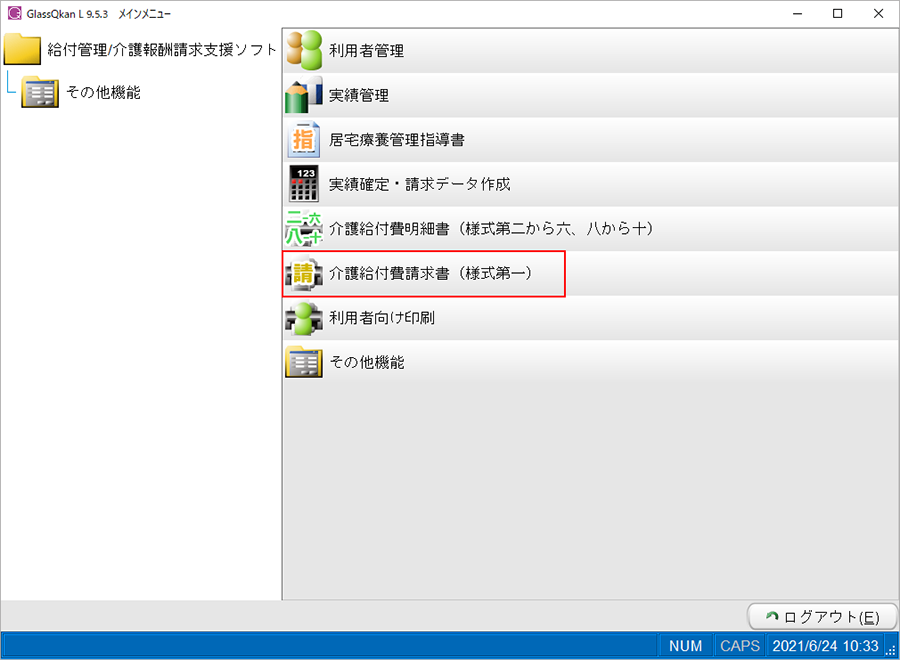Click the date and time in status bar

coord(825,646)
